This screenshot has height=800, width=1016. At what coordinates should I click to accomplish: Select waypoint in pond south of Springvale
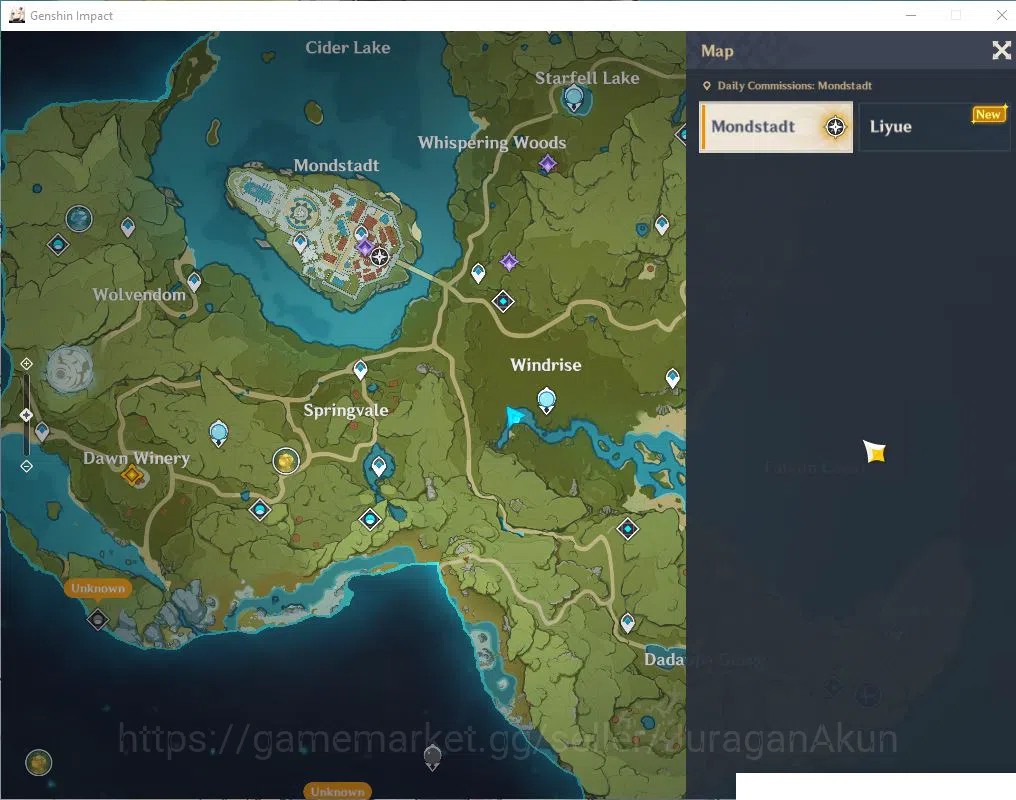click(x=379, y=466)
